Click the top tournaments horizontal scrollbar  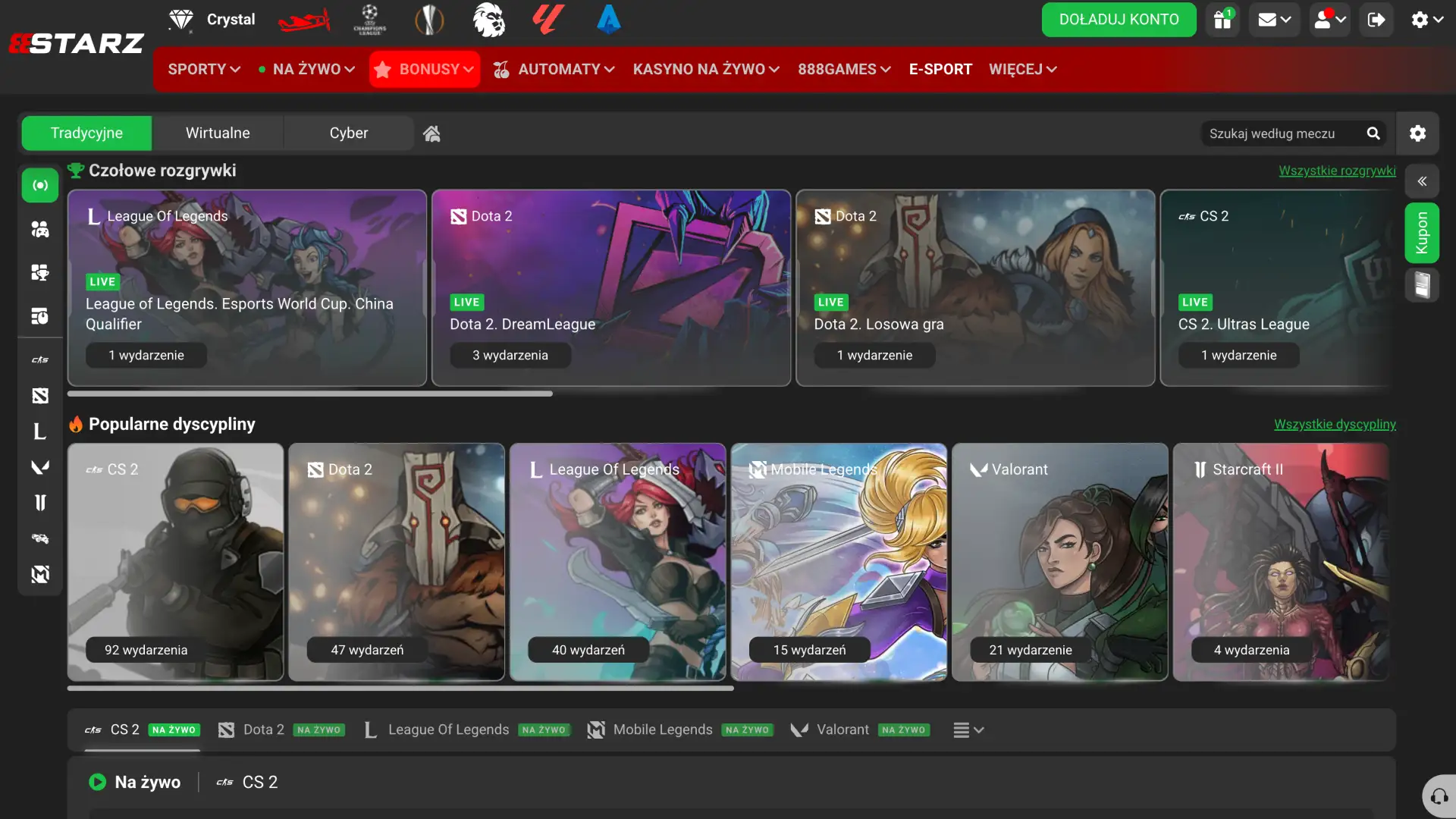(x=309, y=394)
